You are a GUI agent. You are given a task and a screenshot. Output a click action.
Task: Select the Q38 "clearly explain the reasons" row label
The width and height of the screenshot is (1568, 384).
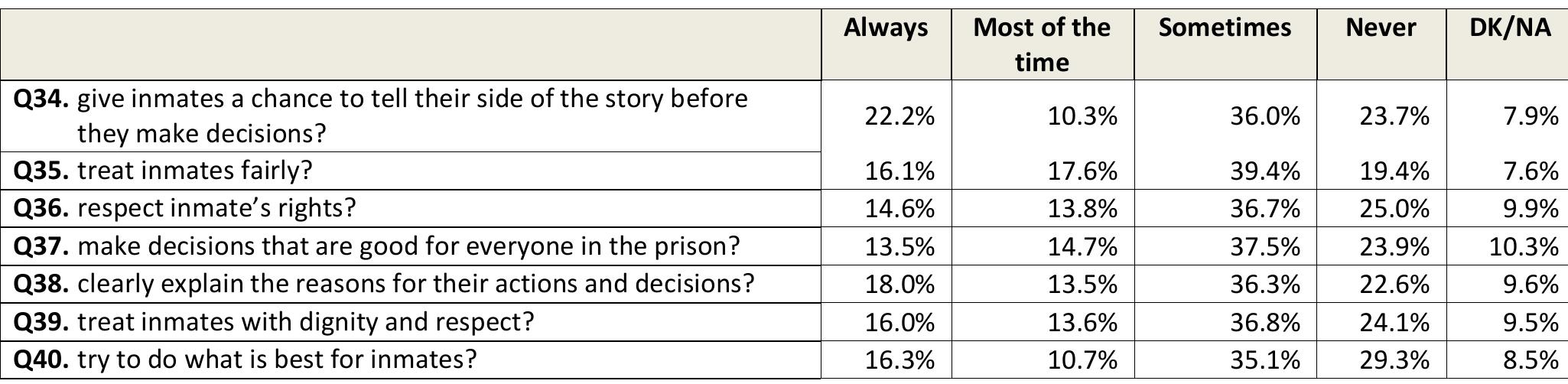pyautogui.click(x=415, y=284)
